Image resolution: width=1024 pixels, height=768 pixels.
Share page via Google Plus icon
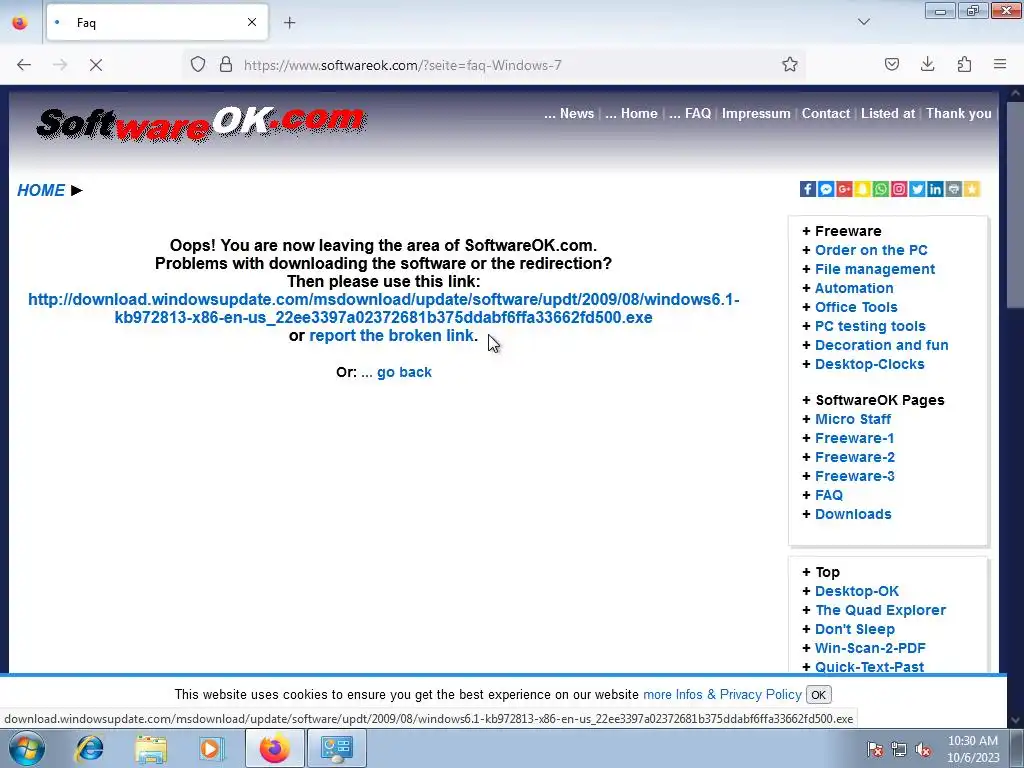[844, 189]
